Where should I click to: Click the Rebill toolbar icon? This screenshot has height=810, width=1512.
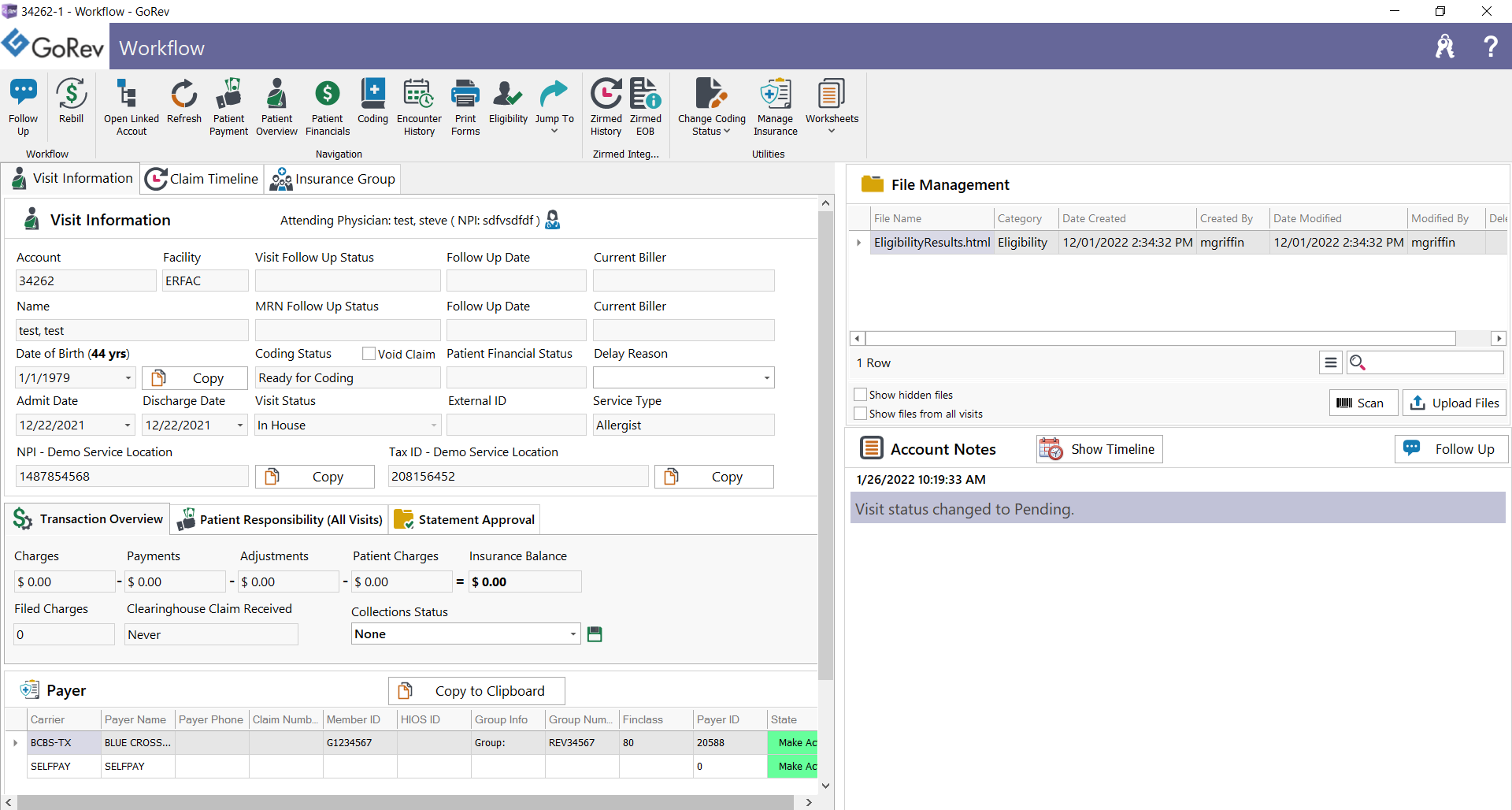pos(71,101)
